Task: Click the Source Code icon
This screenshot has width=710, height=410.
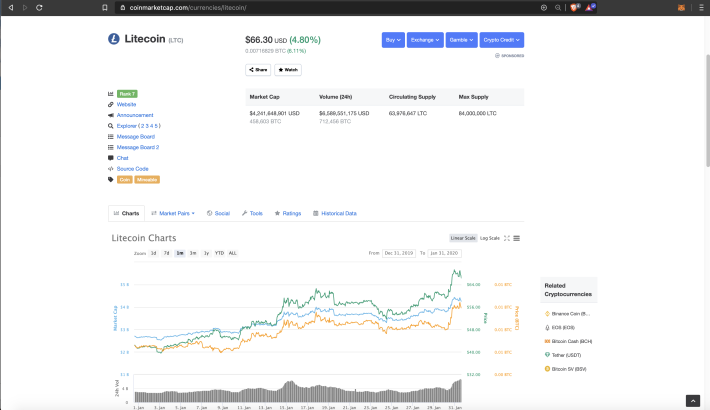Action: point(110,169)
